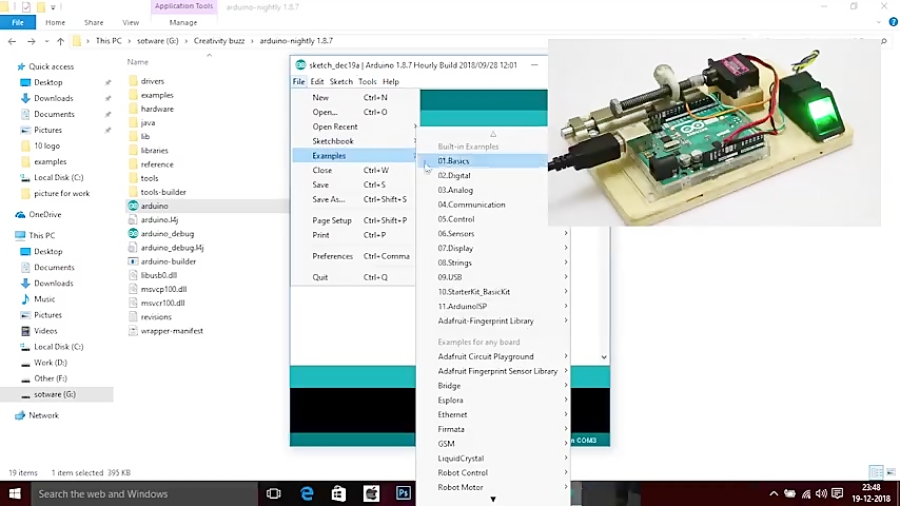The image size is (900, 506).
Task: Select the arduino application icon
Action: (133, 205)
